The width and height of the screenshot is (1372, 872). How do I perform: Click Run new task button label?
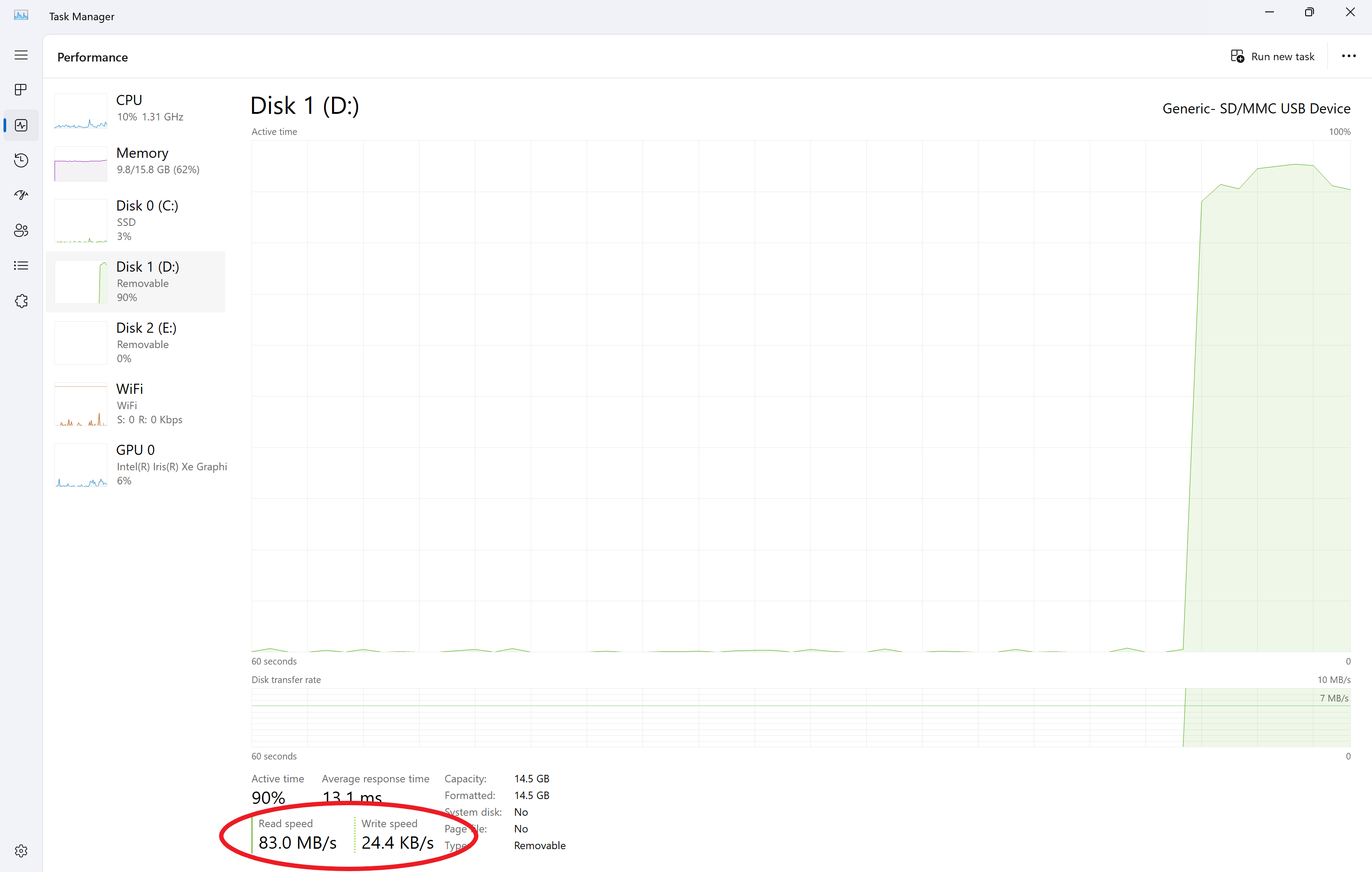1283,57
